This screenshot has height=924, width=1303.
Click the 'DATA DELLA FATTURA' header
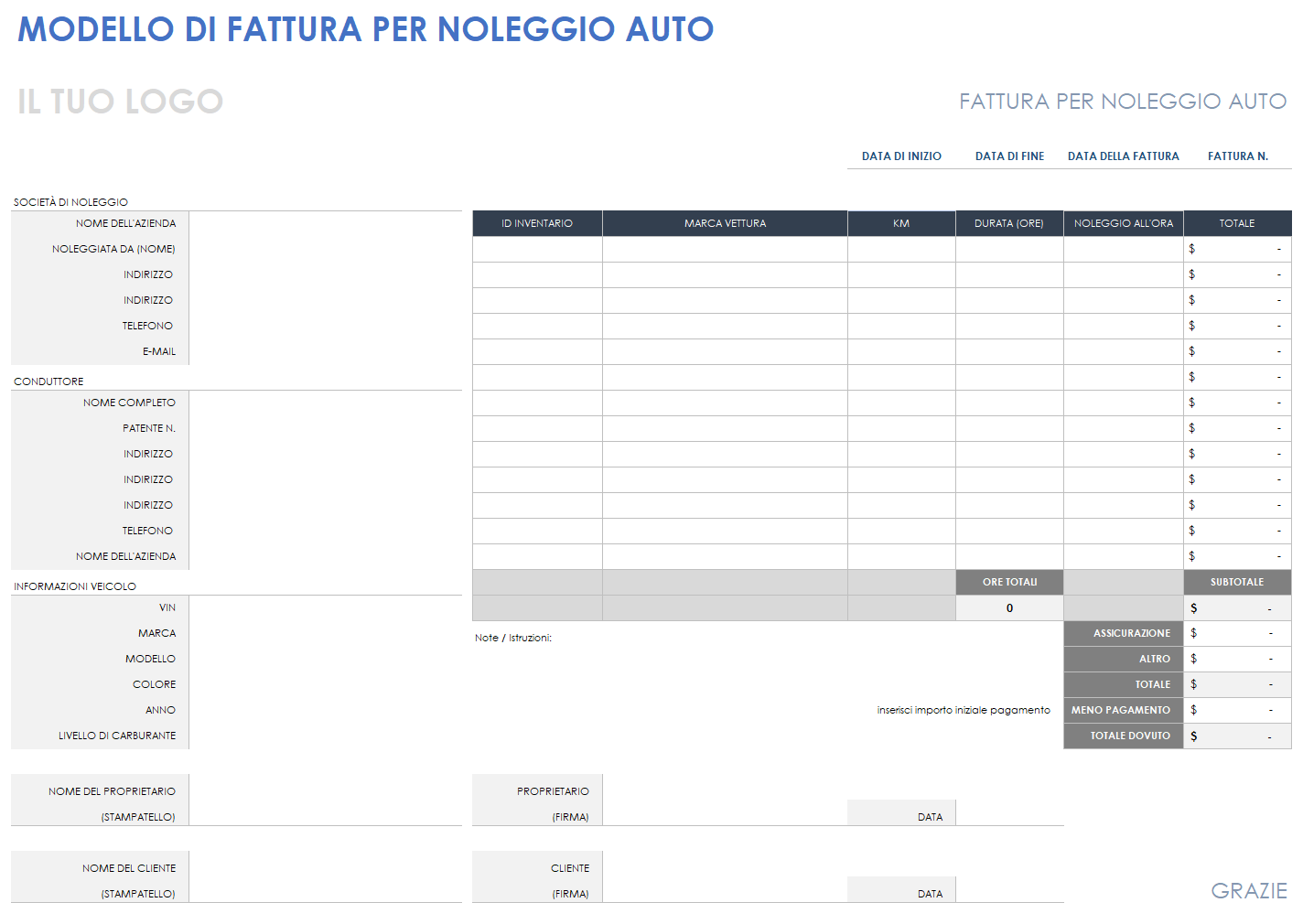click(x=1123, y=156)
